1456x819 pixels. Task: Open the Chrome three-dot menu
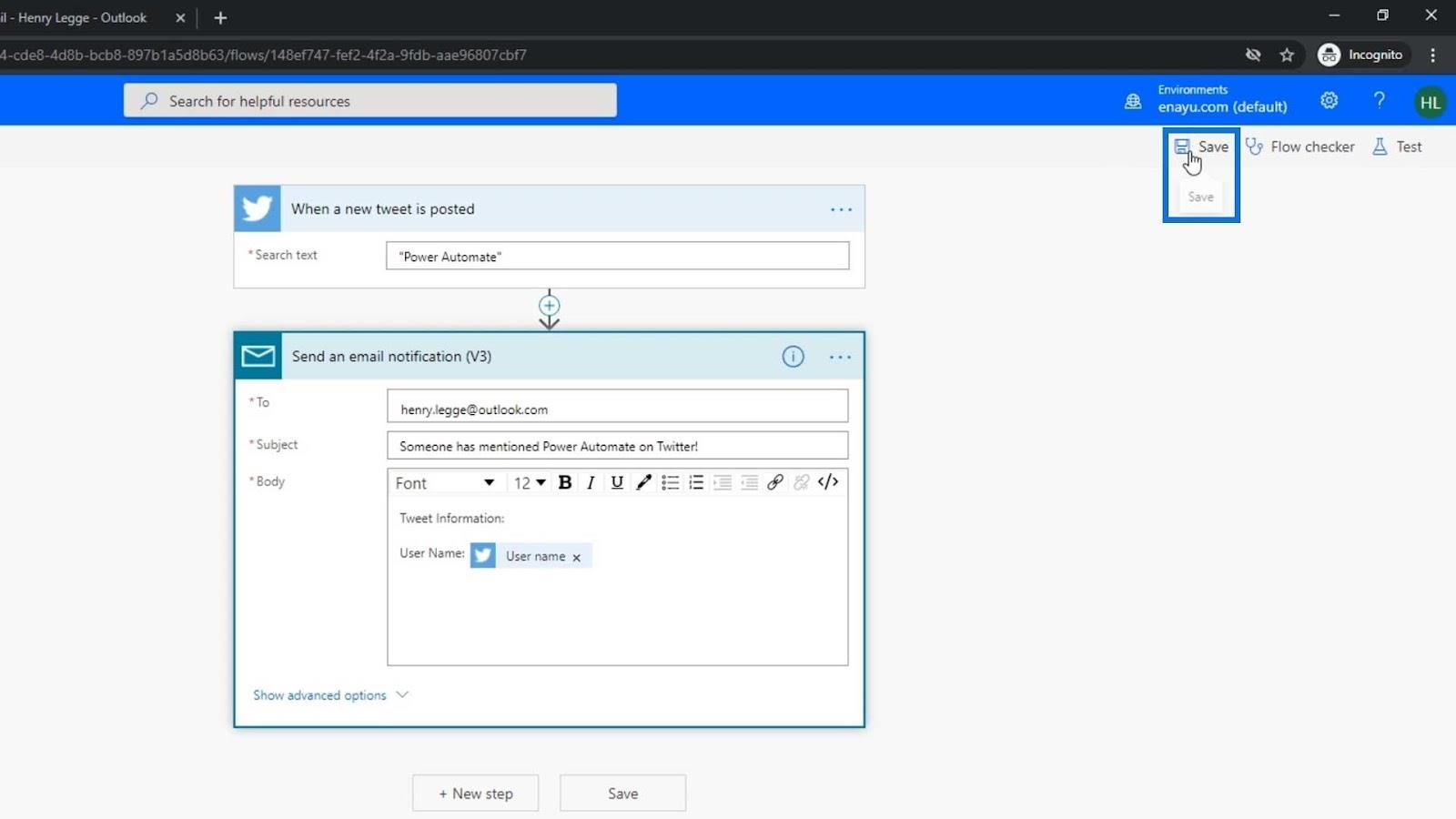coord(1433,55)
